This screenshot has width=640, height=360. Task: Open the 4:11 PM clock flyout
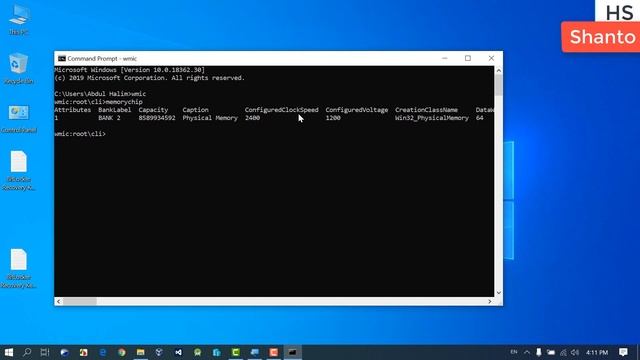(597, 352)
